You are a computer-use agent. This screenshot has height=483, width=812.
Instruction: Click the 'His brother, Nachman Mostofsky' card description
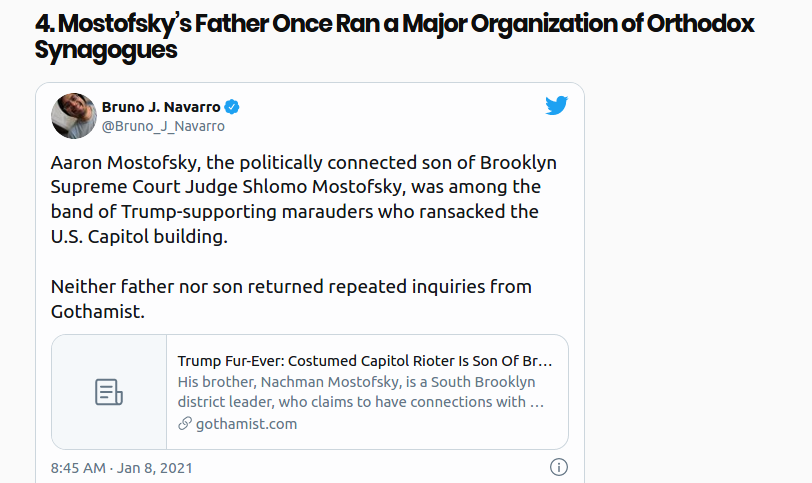(x=361, y=392)
